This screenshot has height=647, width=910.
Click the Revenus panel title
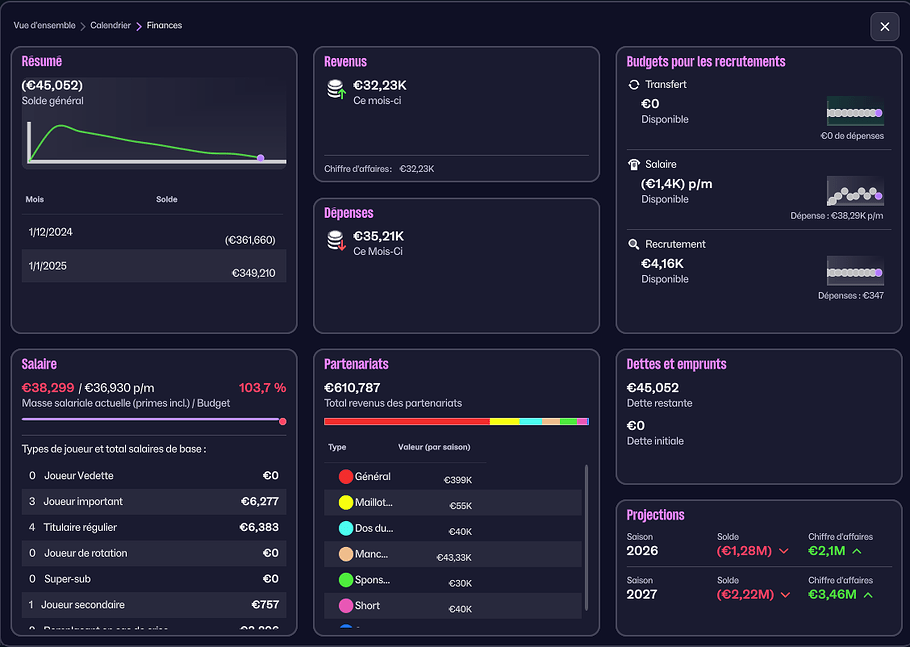coord(345,62)
